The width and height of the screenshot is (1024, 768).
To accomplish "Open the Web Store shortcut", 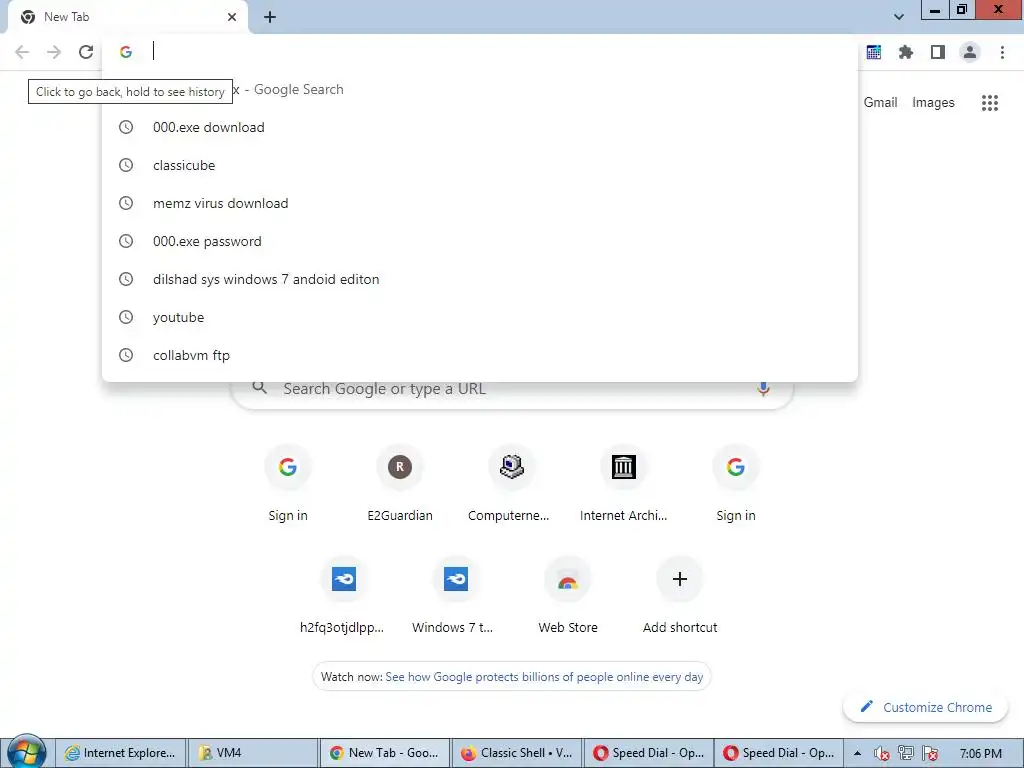I will tap(568, 596).
